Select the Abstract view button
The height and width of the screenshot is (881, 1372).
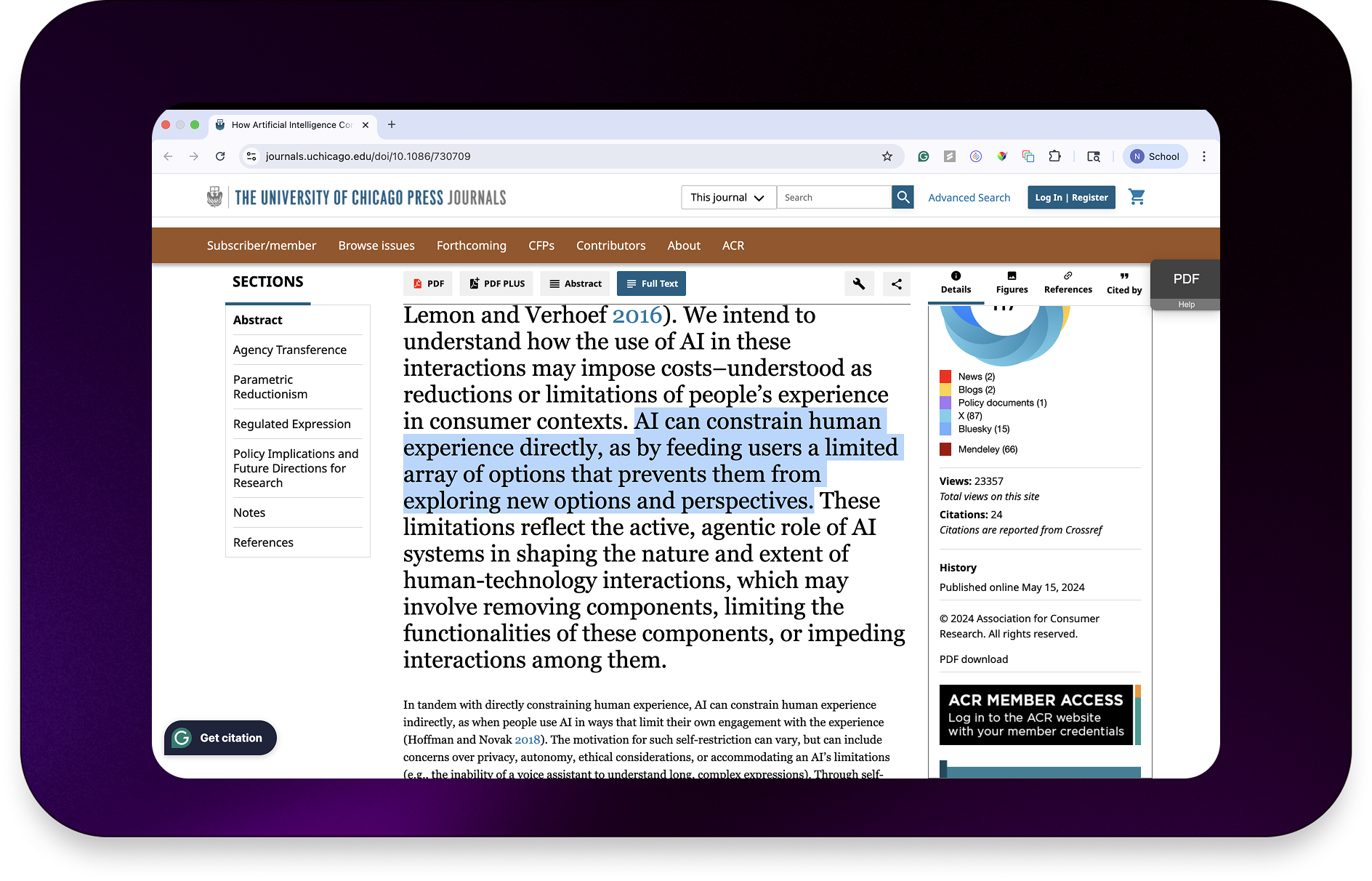click(575, 283)
